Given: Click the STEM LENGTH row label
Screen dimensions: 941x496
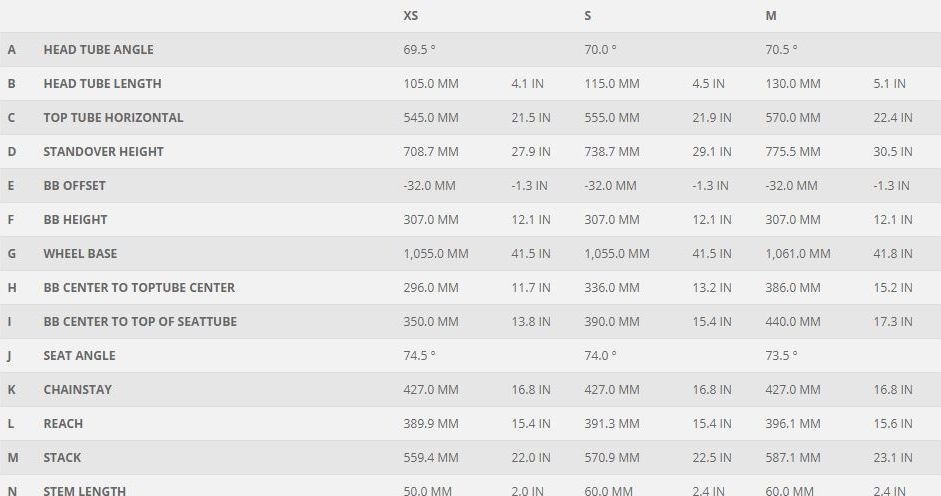Looking at the screenshot, I should coord(84,490).
